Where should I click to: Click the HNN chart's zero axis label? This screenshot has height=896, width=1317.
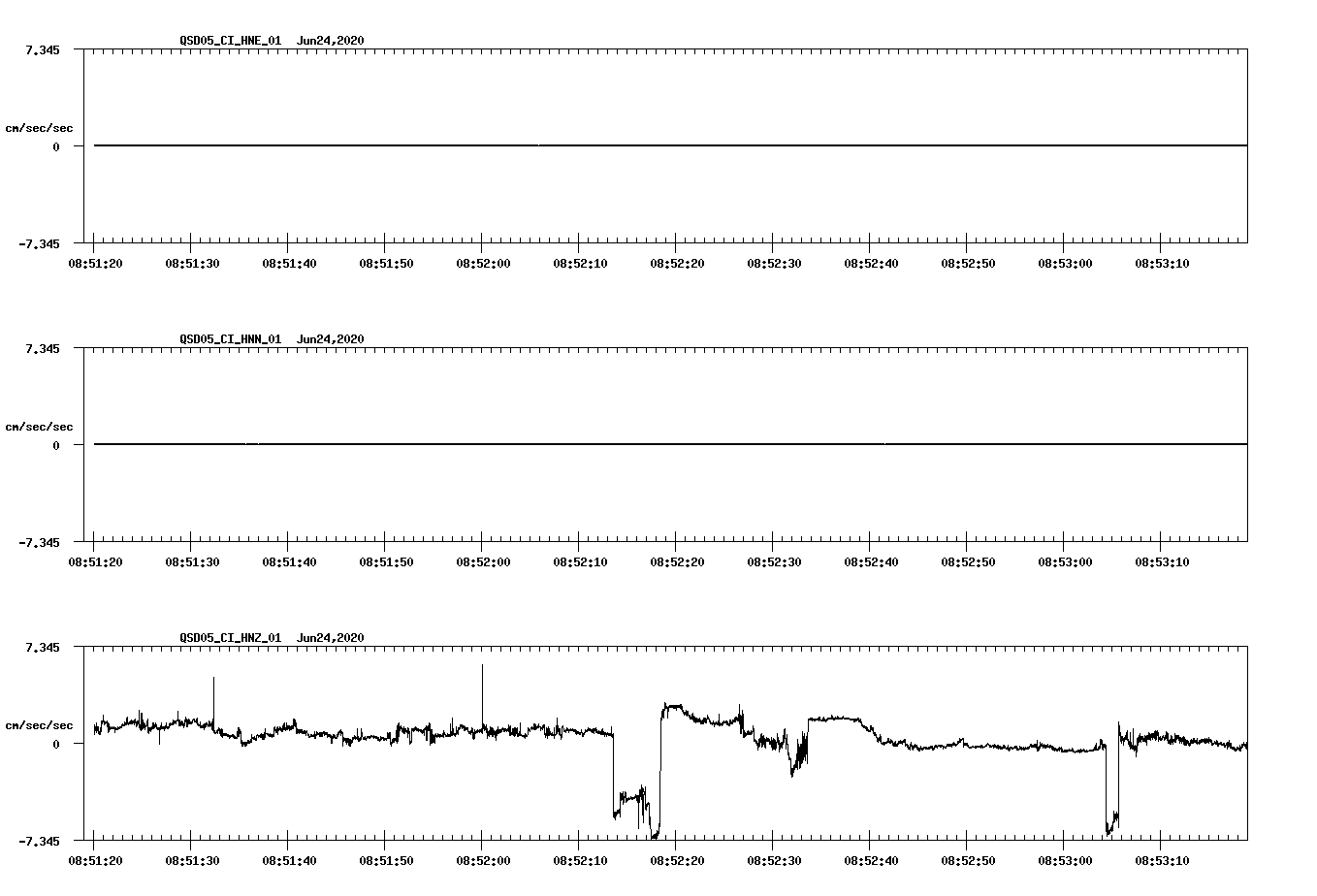[56, 445]
